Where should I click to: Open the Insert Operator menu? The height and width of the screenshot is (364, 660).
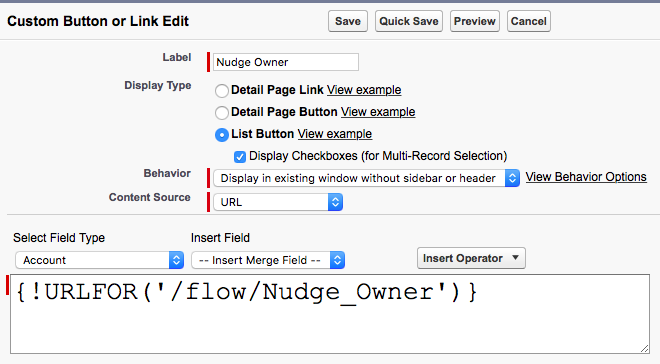click(x=471, y=258)
